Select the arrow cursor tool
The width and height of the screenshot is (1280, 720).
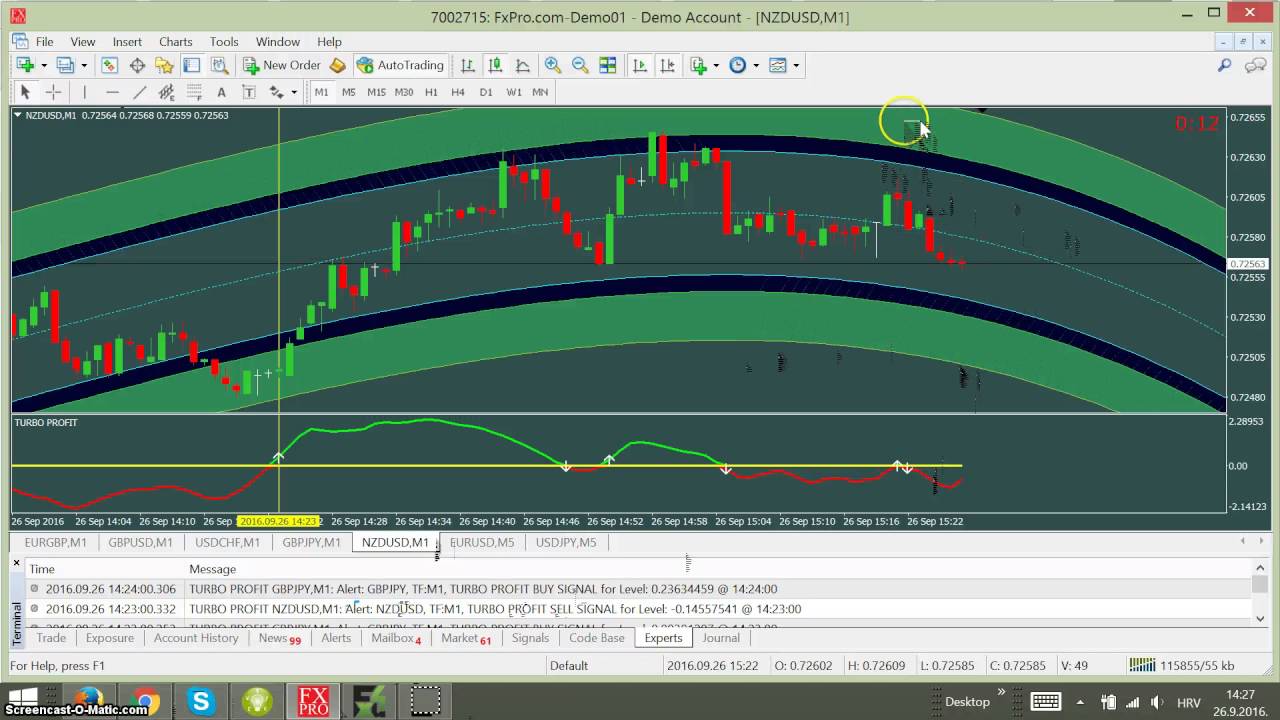click(x=25, y=92)
